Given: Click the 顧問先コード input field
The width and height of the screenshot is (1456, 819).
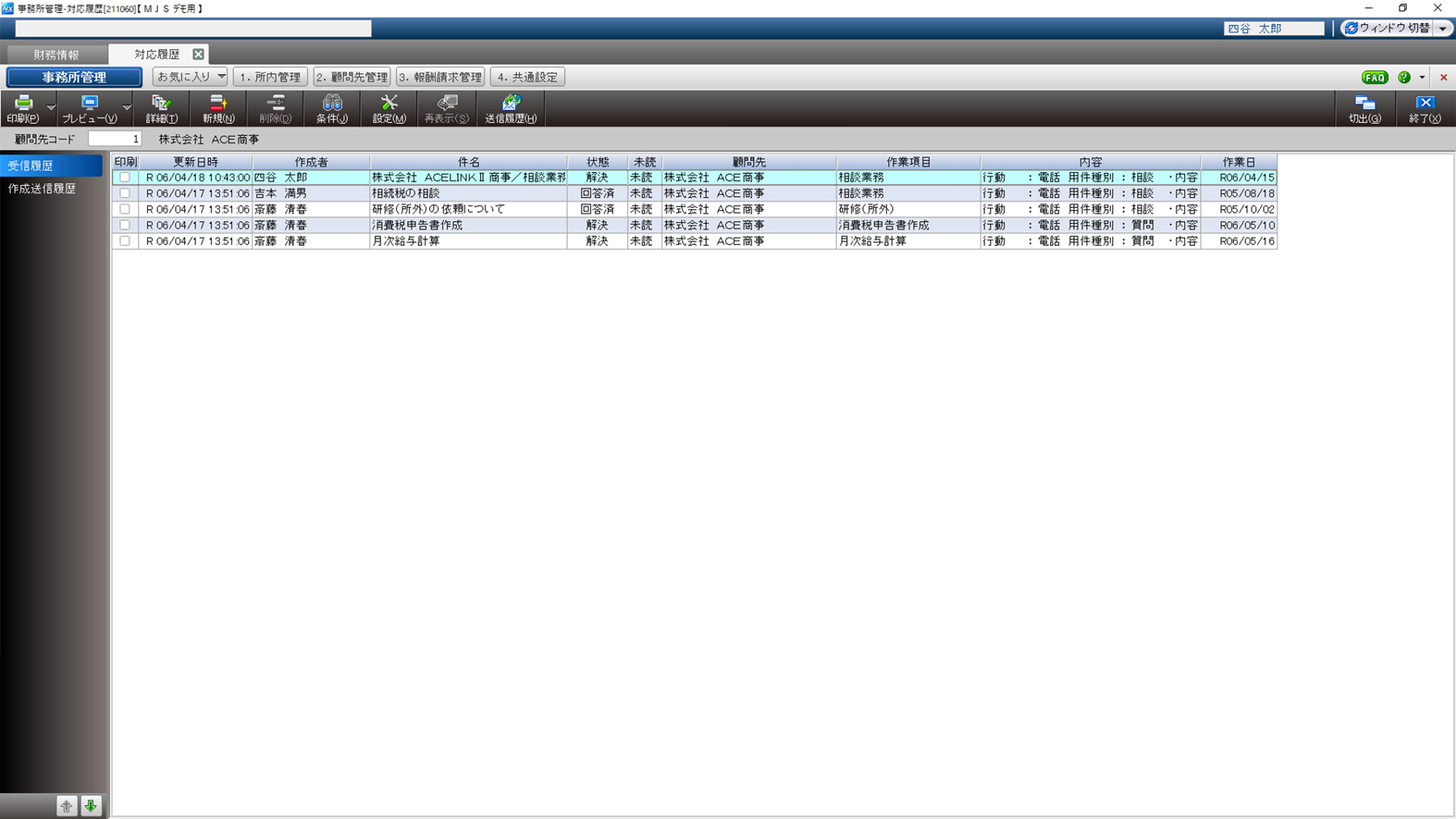Looking at the screenshot, I should tap(115, 139).
